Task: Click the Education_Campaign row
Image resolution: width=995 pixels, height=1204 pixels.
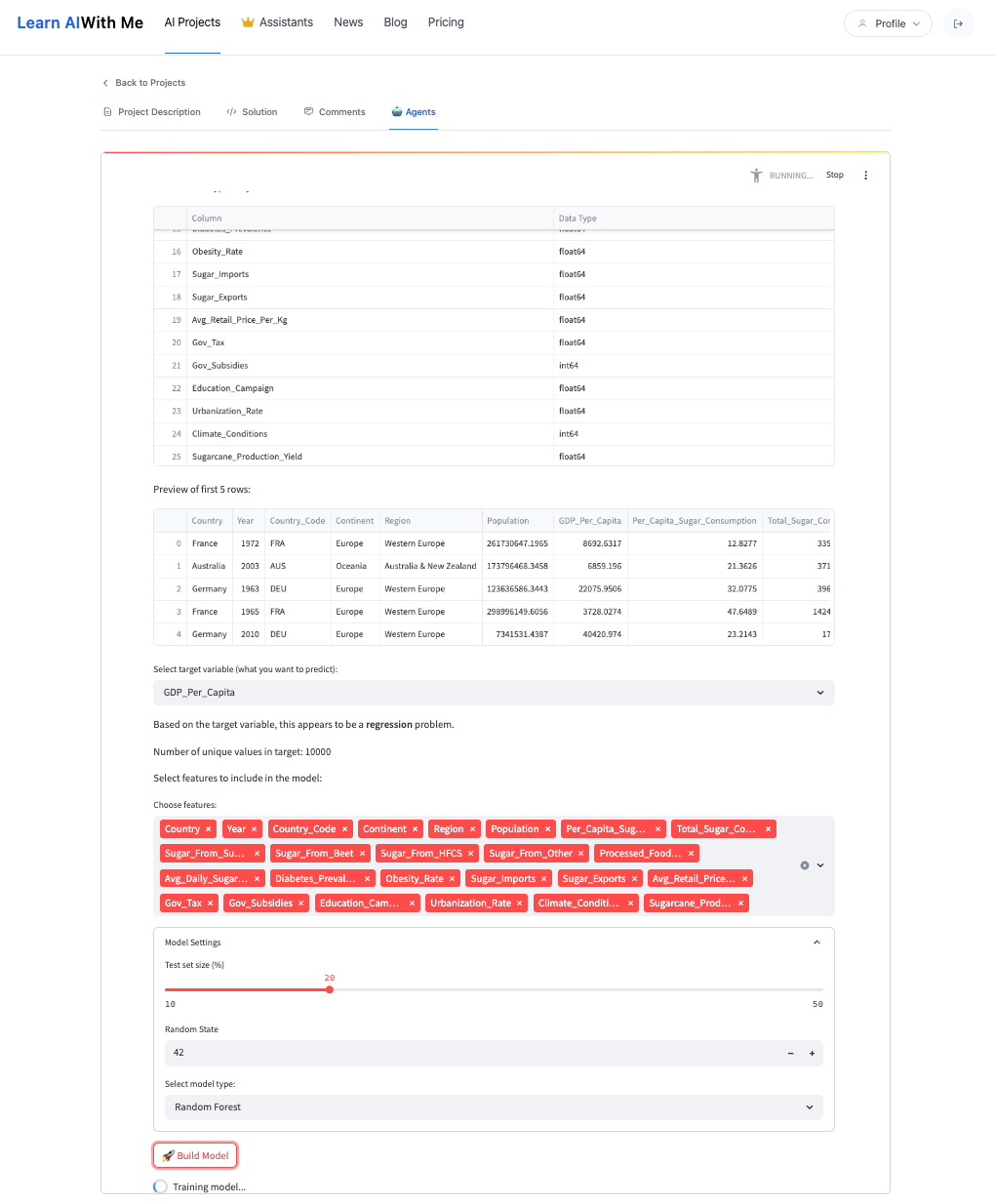Action: (494, 388)
